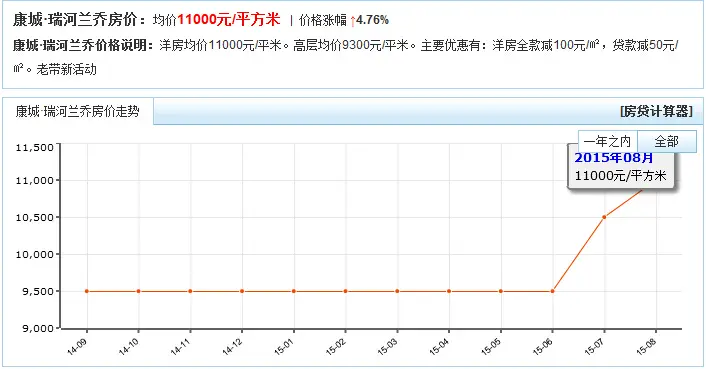Screen dimensions: 706x369
Task: Switch chart range to 全部
Action: [667, 142]
